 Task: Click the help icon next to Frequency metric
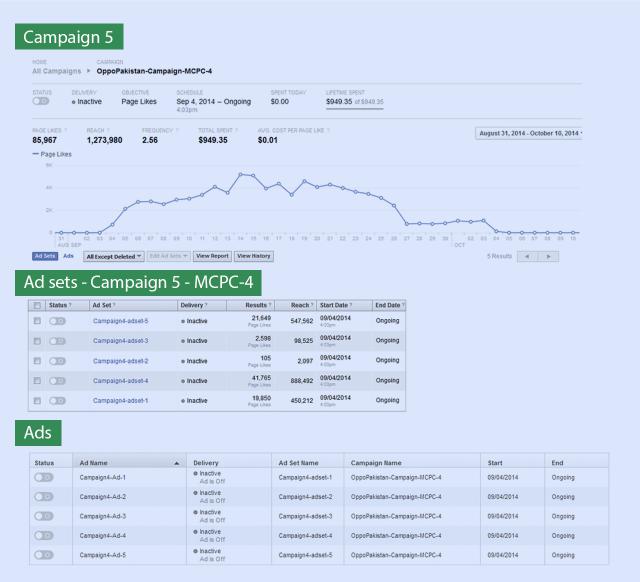(178, 130)
